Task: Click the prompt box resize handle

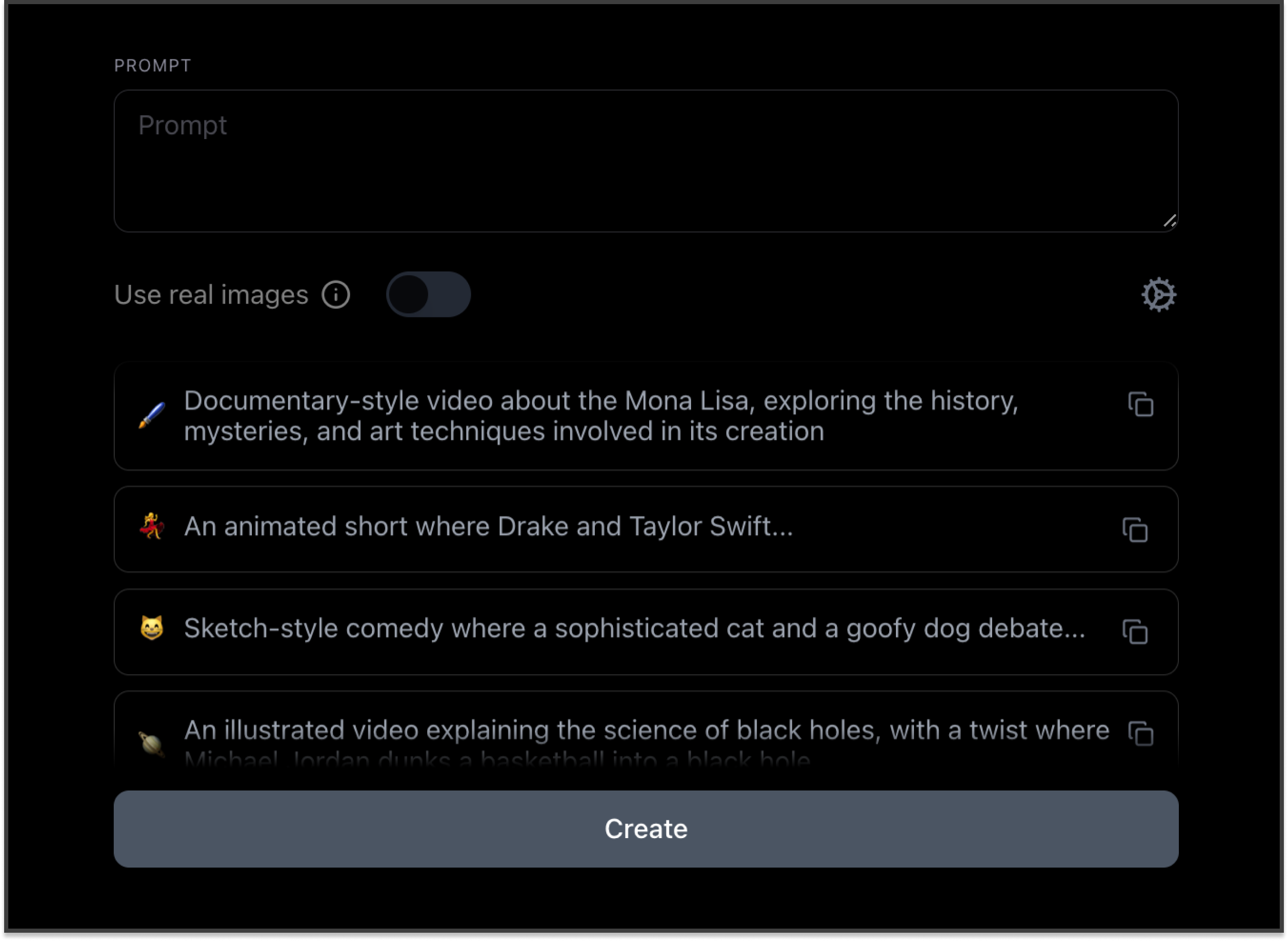Action: click(1169, 222)
